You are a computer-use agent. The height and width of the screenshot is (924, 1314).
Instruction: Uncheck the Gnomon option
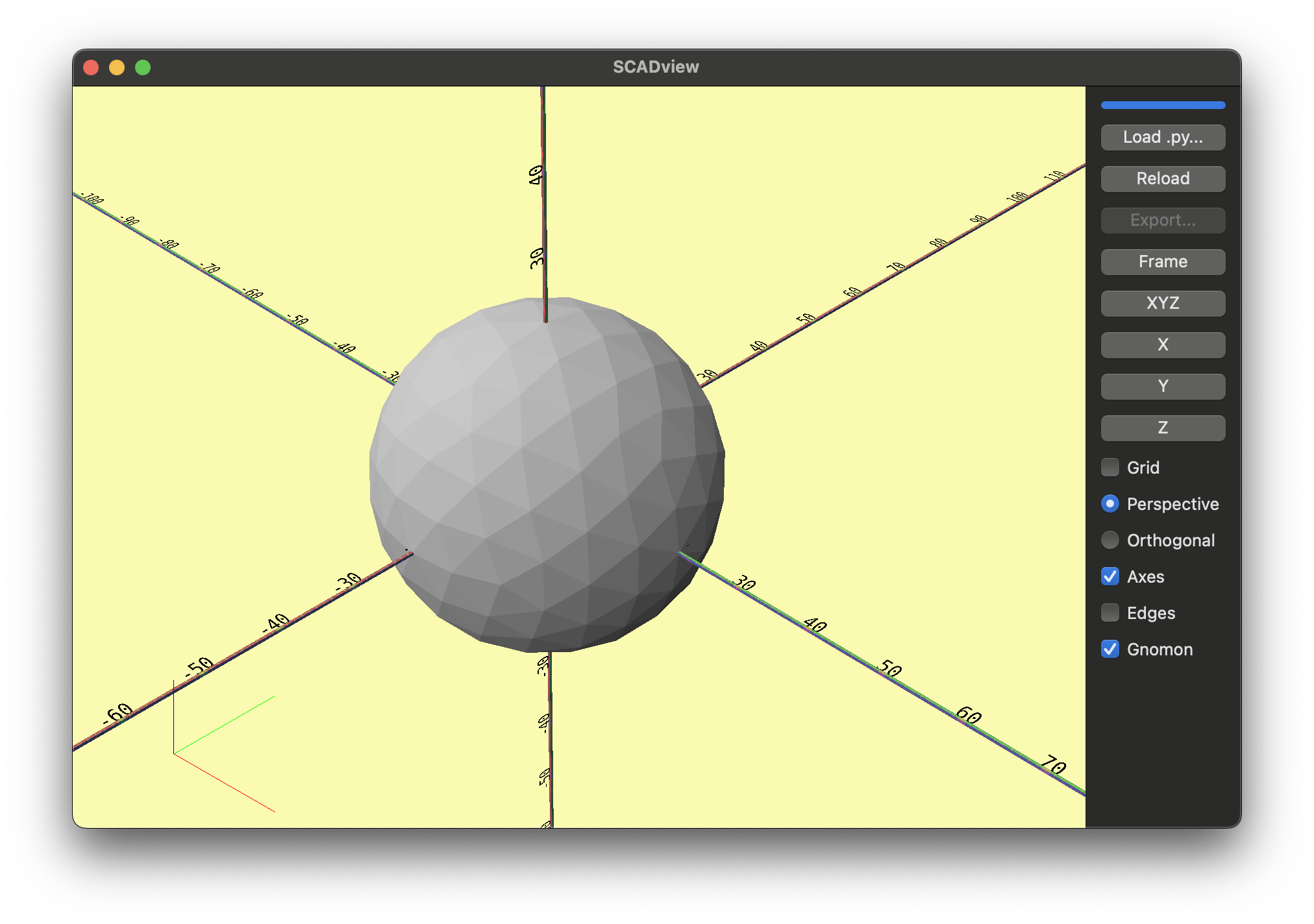1109,649
